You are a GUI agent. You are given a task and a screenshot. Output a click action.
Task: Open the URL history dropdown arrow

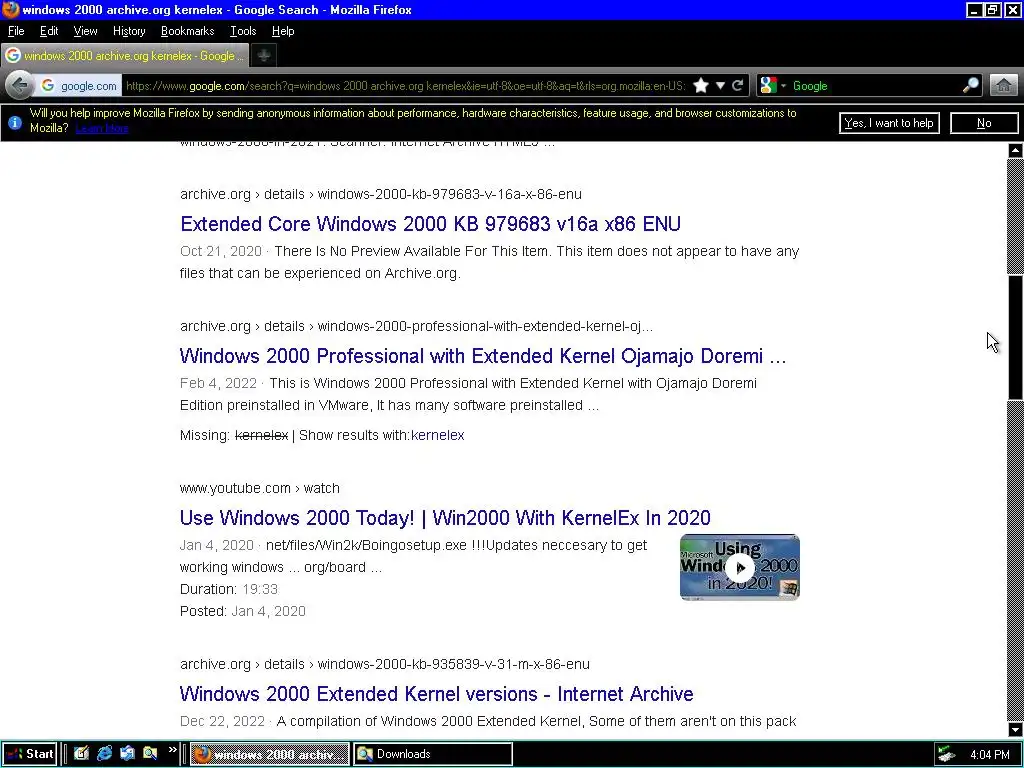coord(720,86)
